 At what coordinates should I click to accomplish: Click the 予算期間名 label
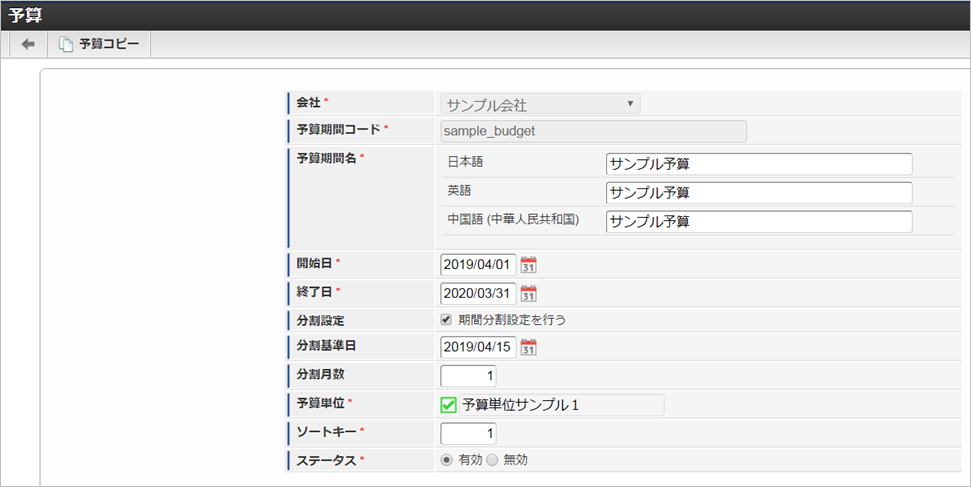click(327, 158)
